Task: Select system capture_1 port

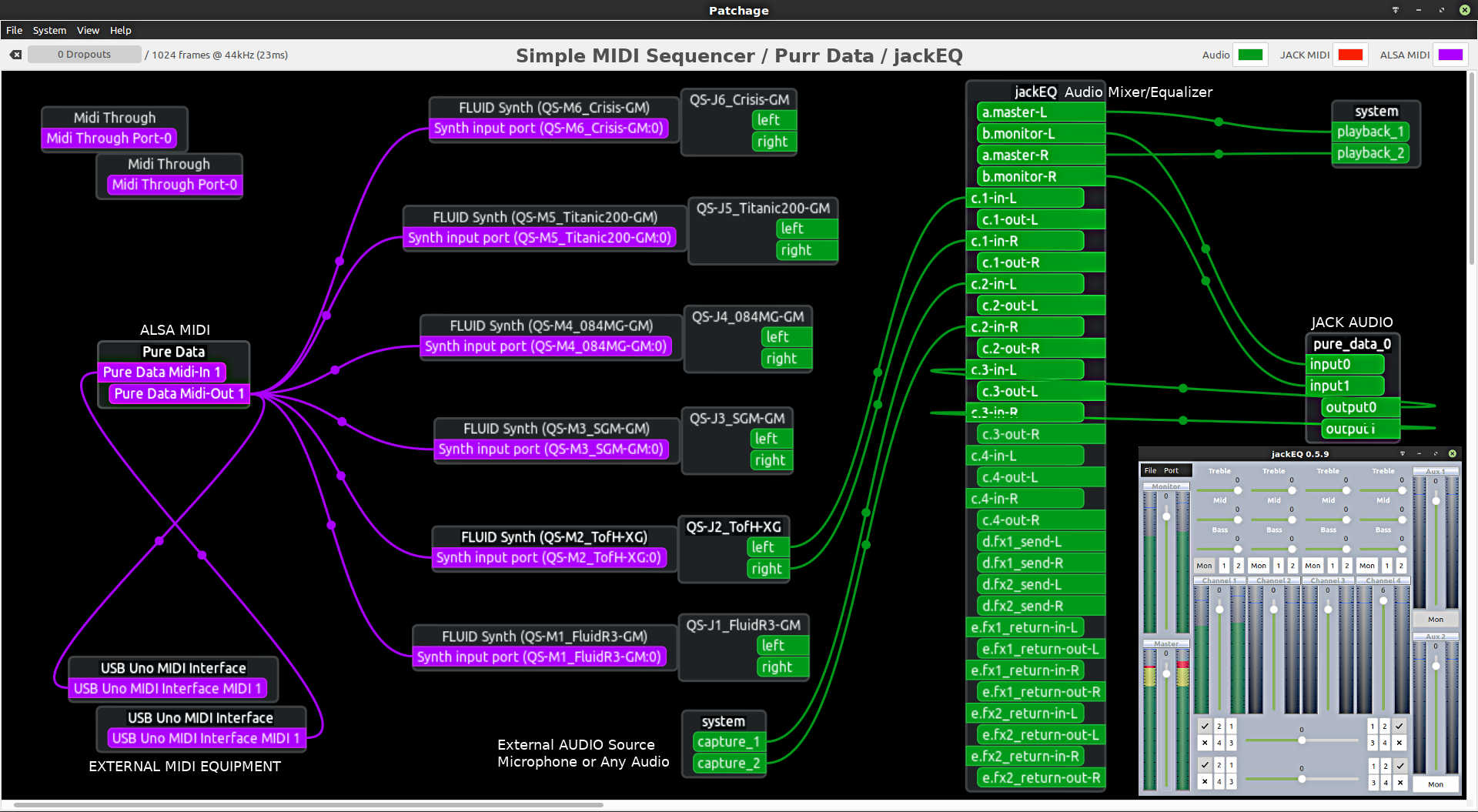Action: [x=728, y=742]
